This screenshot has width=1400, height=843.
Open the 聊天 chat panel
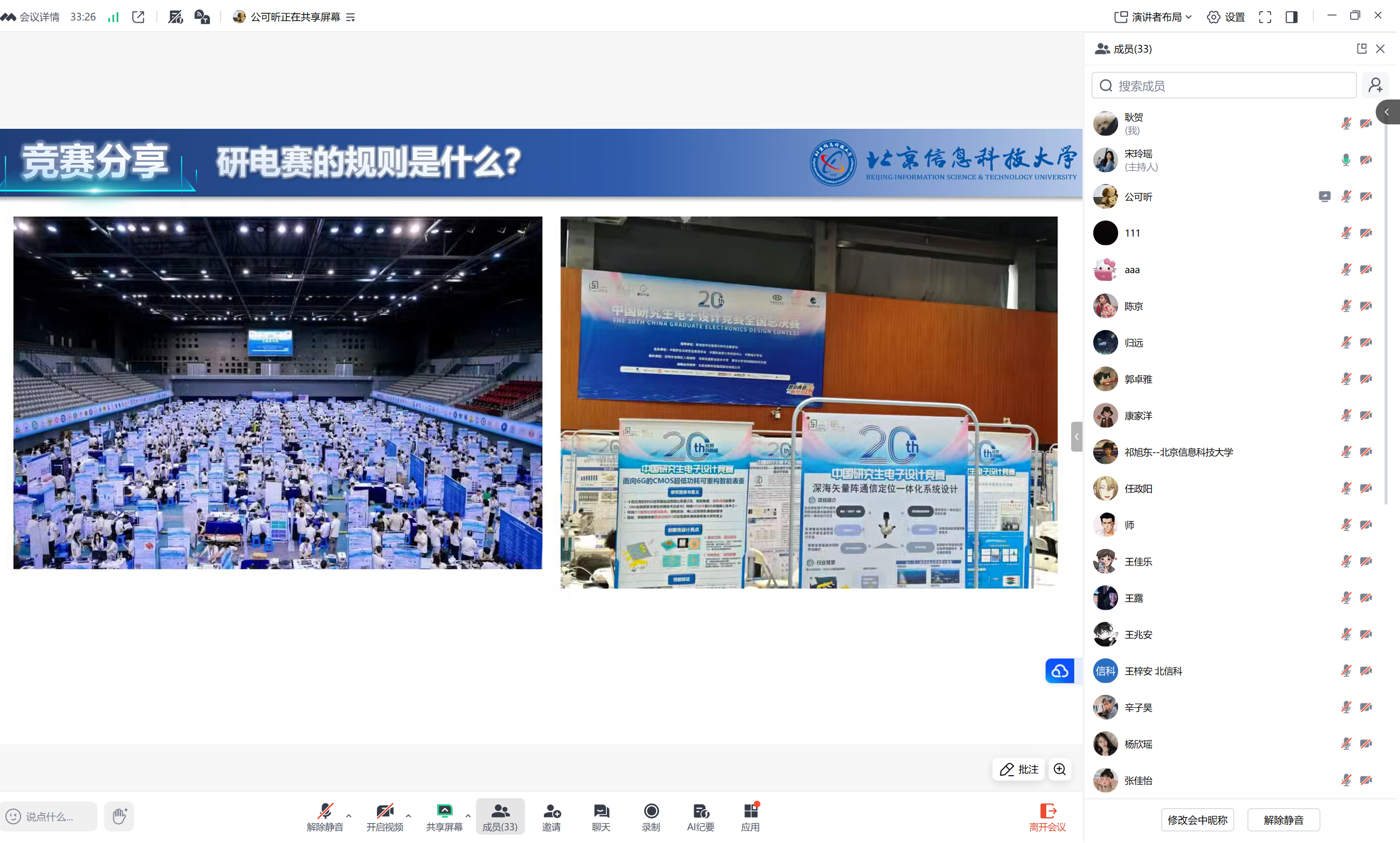pyautogui.click(x=601, y=818)
